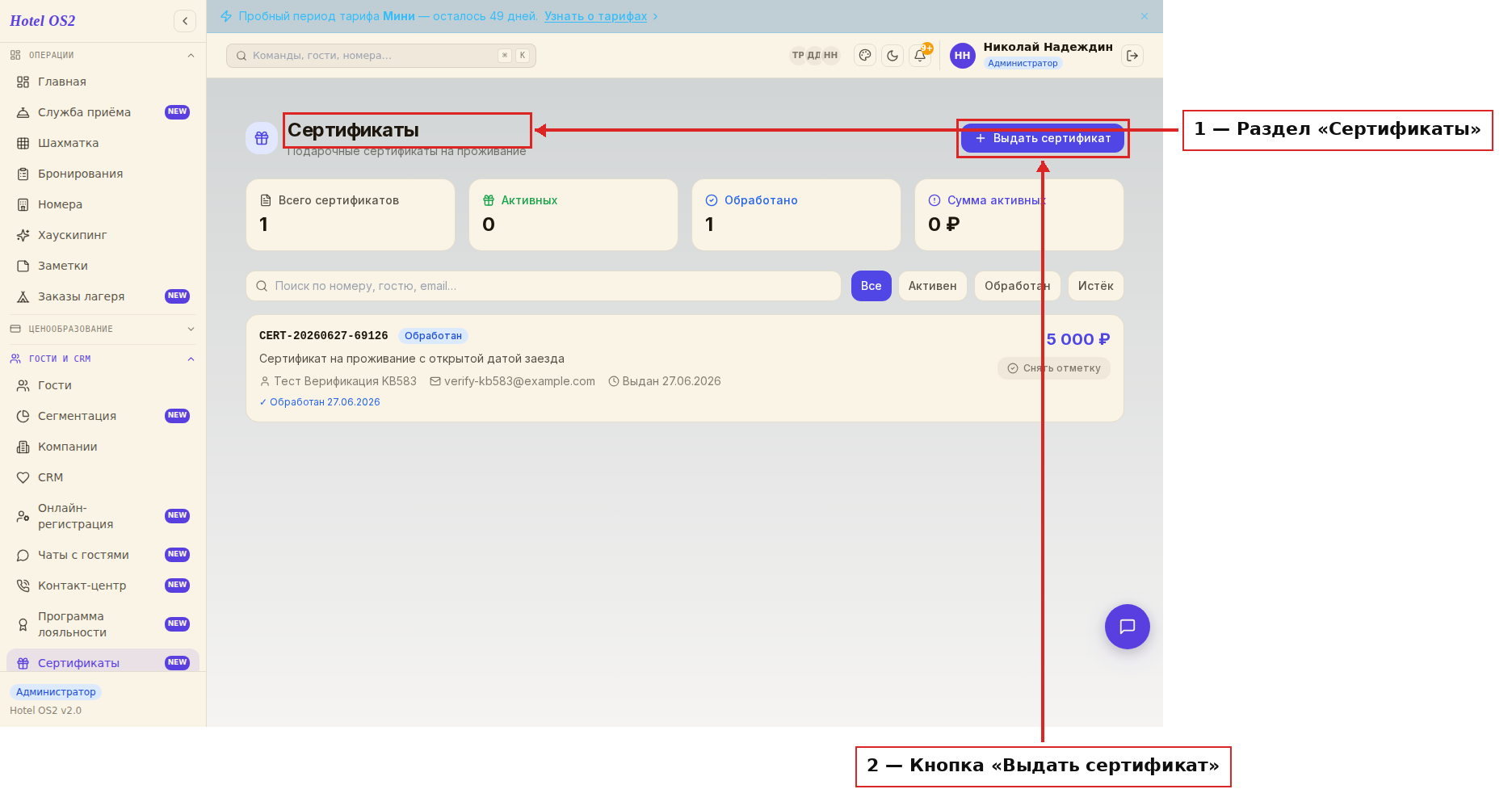Open Онлайн-регистрация page
This screenshot has height=806, width=1512.
pos(103,516)
